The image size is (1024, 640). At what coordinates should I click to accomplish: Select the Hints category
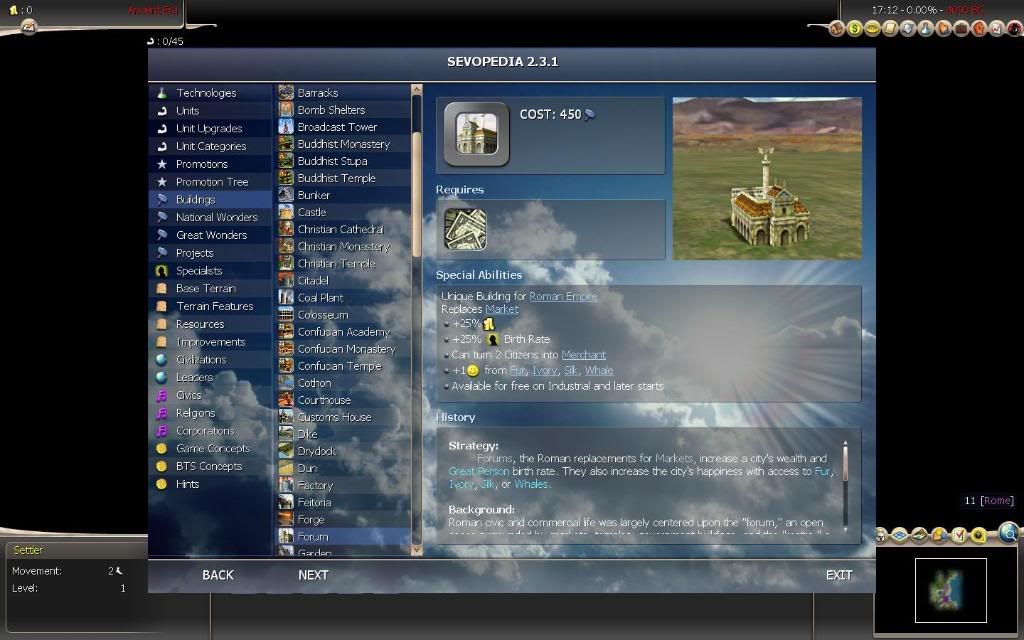pos(210,484)
